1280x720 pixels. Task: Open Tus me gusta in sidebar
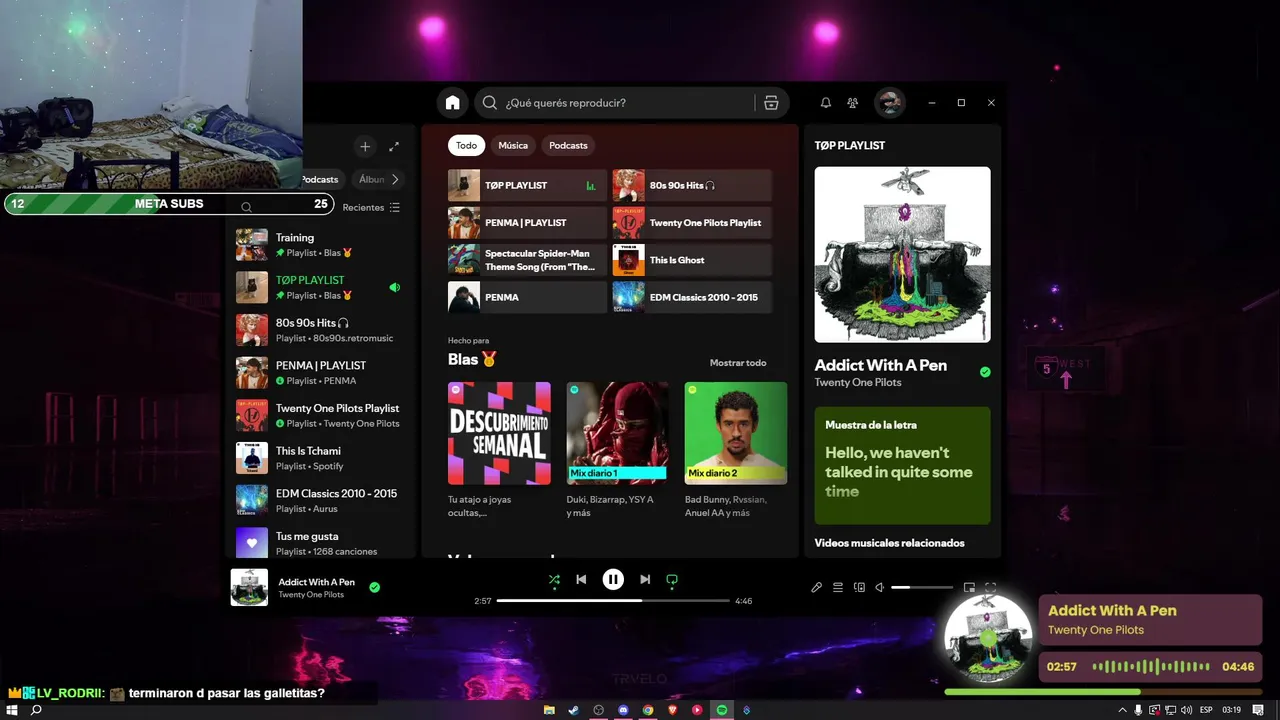coord(318,543)
